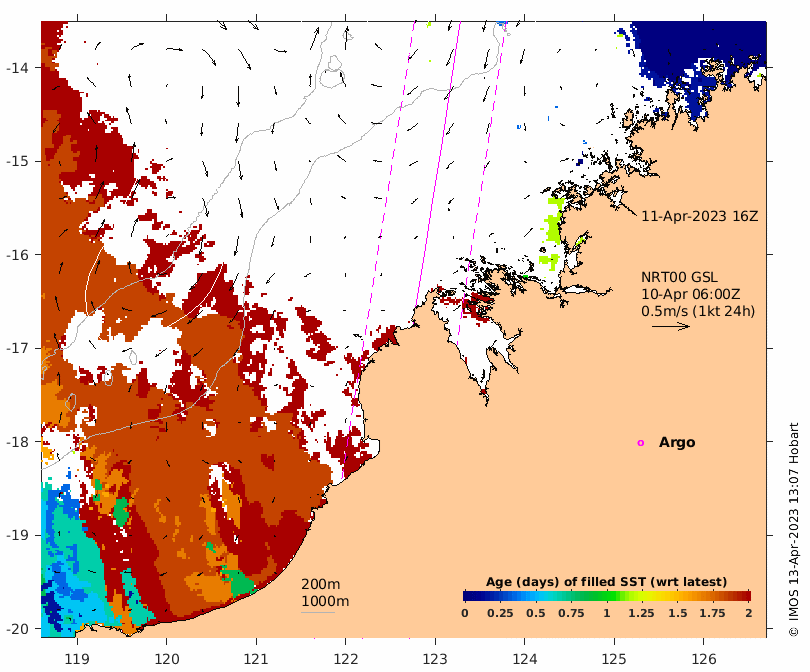Click the latitude axis label '-15'
This screenshot has width=810, height=672.
point(17,161)
